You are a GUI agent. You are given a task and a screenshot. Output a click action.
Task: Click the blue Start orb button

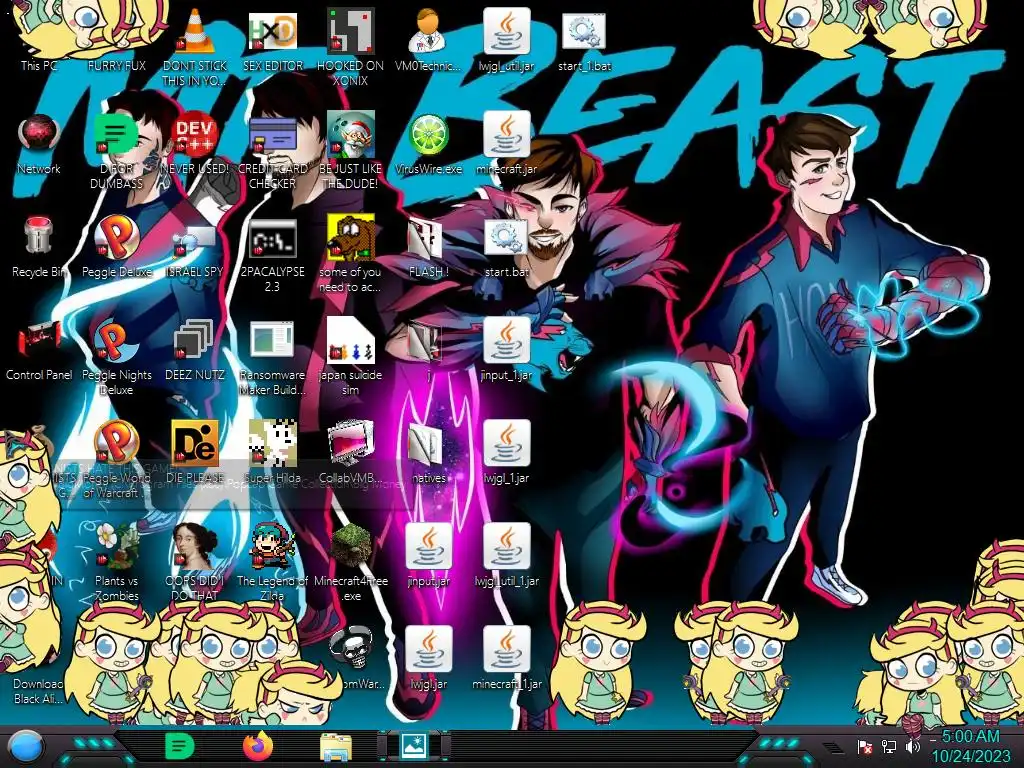point(26,747)
